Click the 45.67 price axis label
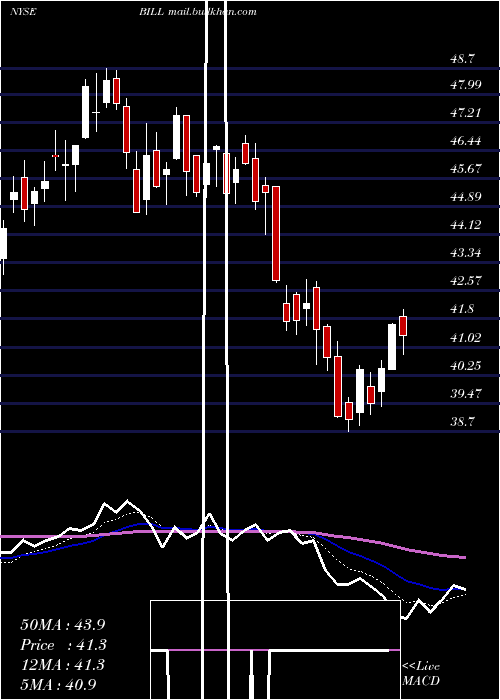 click(x=466, y=169)
